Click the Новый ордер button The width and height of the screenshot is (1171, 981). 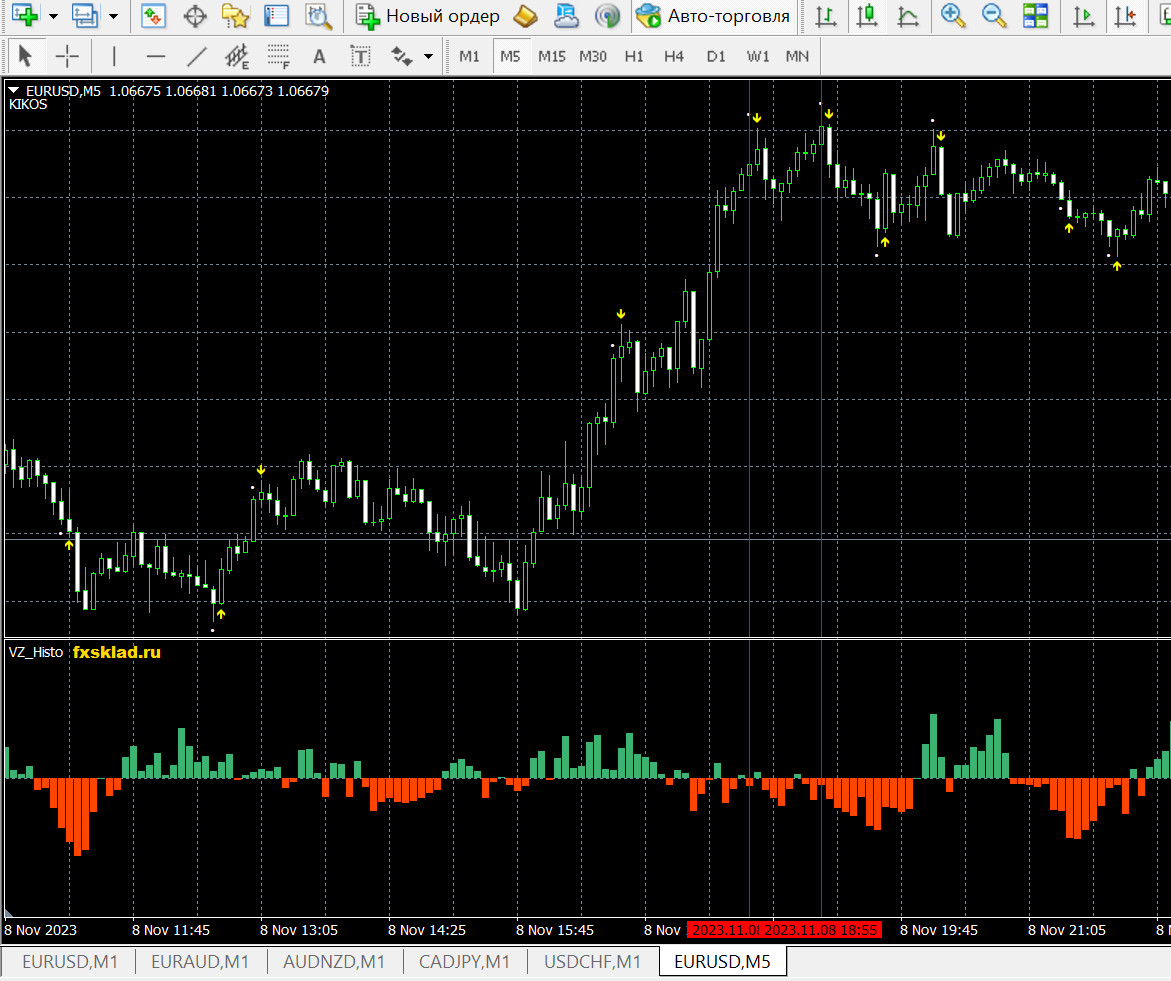coord(427,16)
